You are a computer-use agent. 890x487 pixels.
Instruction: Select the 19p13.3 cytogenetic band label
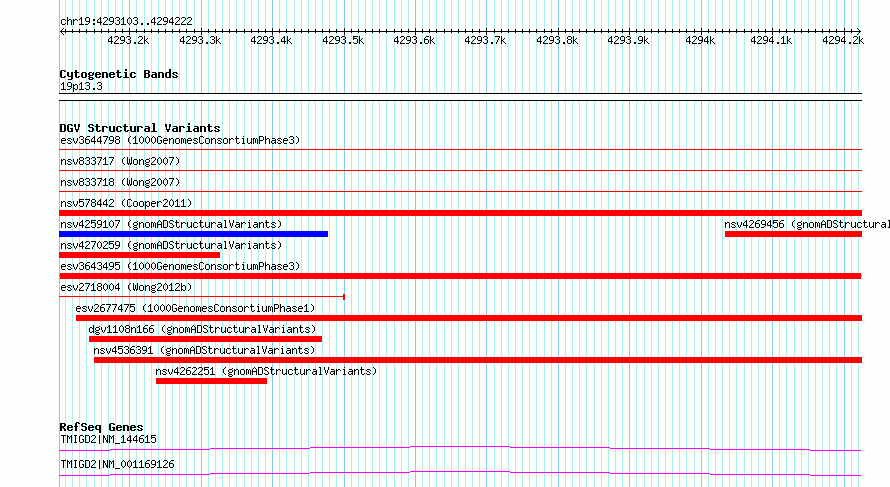pyautogui.click(x=81, y=86)
